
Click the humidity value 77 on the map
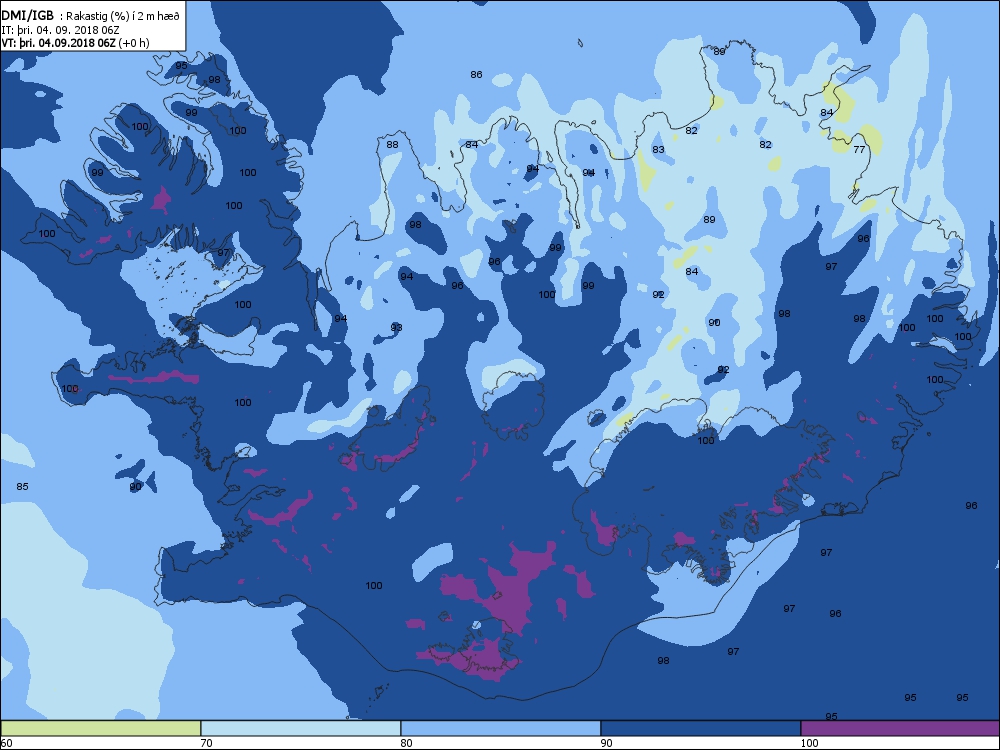859,149
